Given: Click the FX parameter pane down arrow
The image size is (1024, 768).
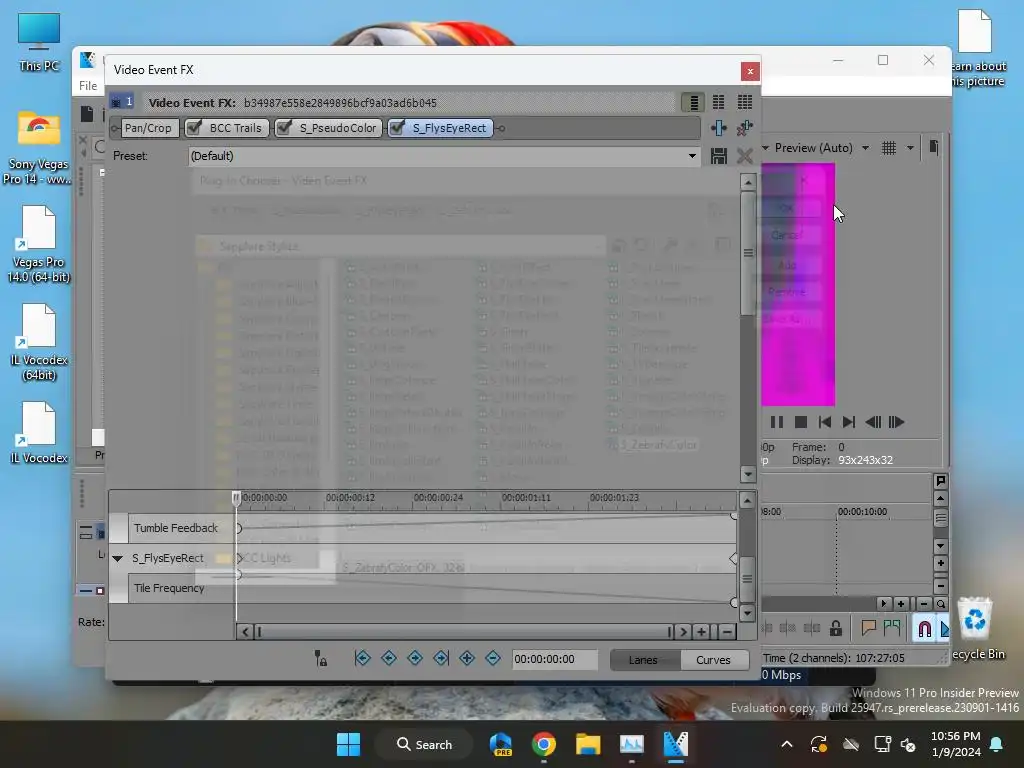Looking at the screenshot, I should [x=748, y=474].
